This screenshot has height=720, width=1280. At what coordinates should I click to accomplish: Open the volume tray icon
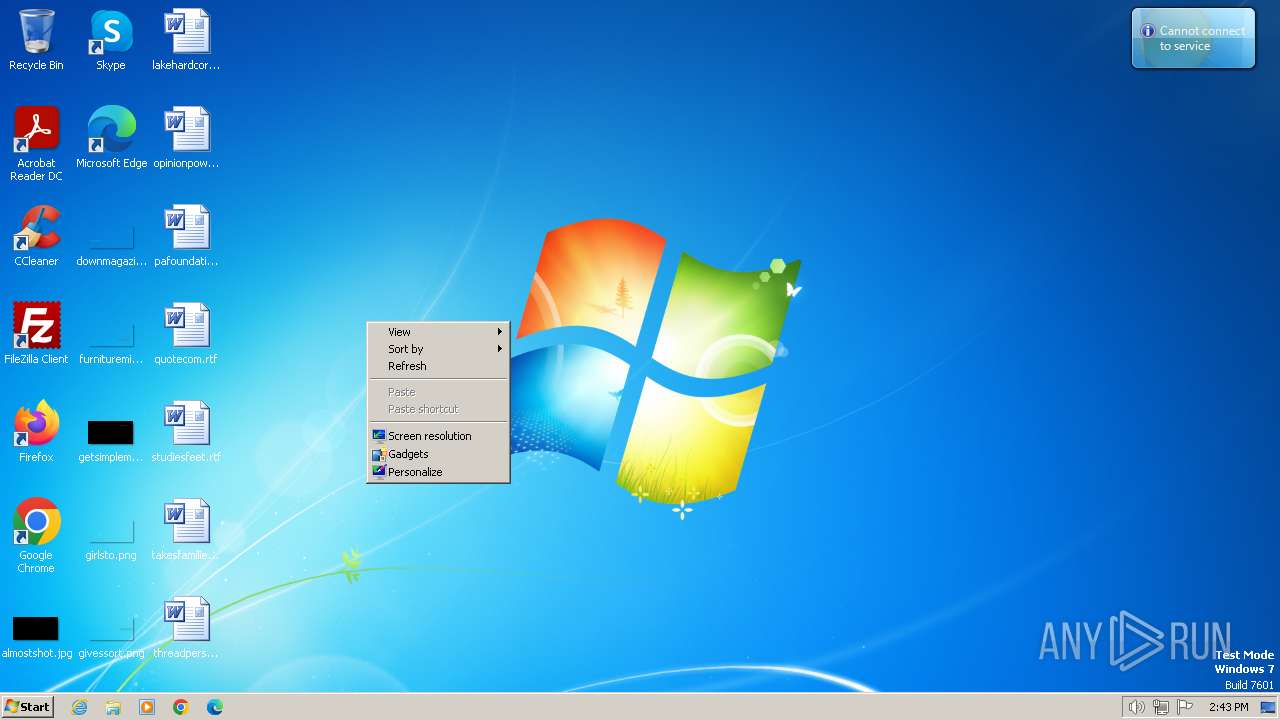(x=1136, y=707)
